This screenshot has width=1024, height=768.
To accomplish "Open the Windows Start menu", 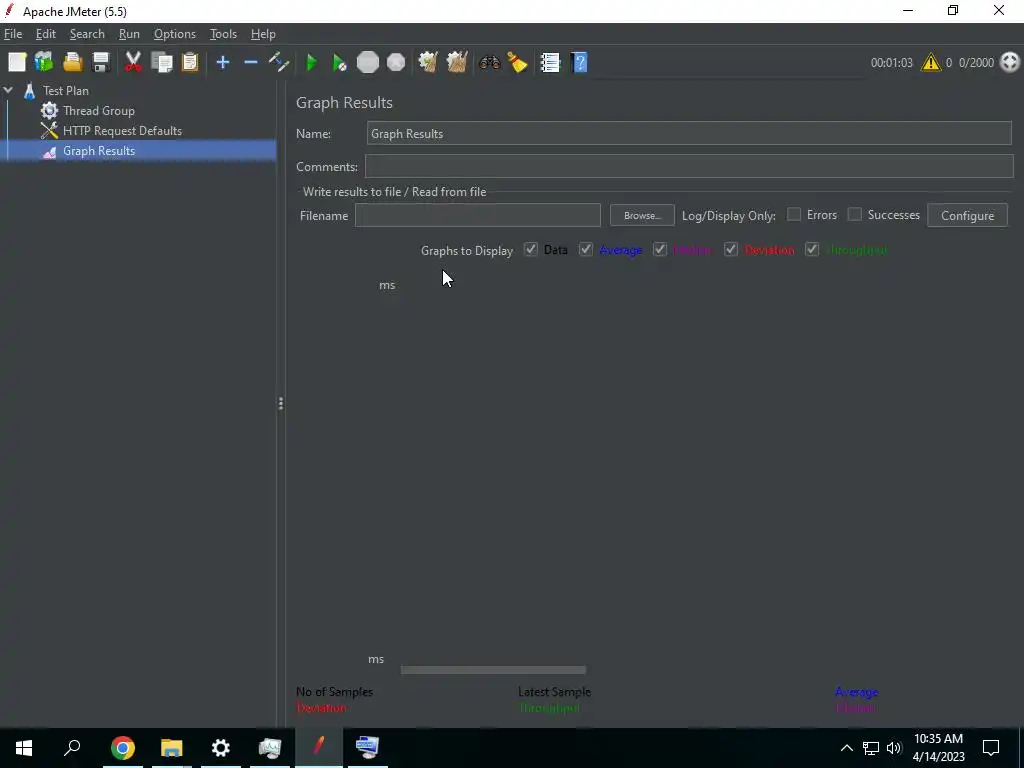I will [24, 748].
